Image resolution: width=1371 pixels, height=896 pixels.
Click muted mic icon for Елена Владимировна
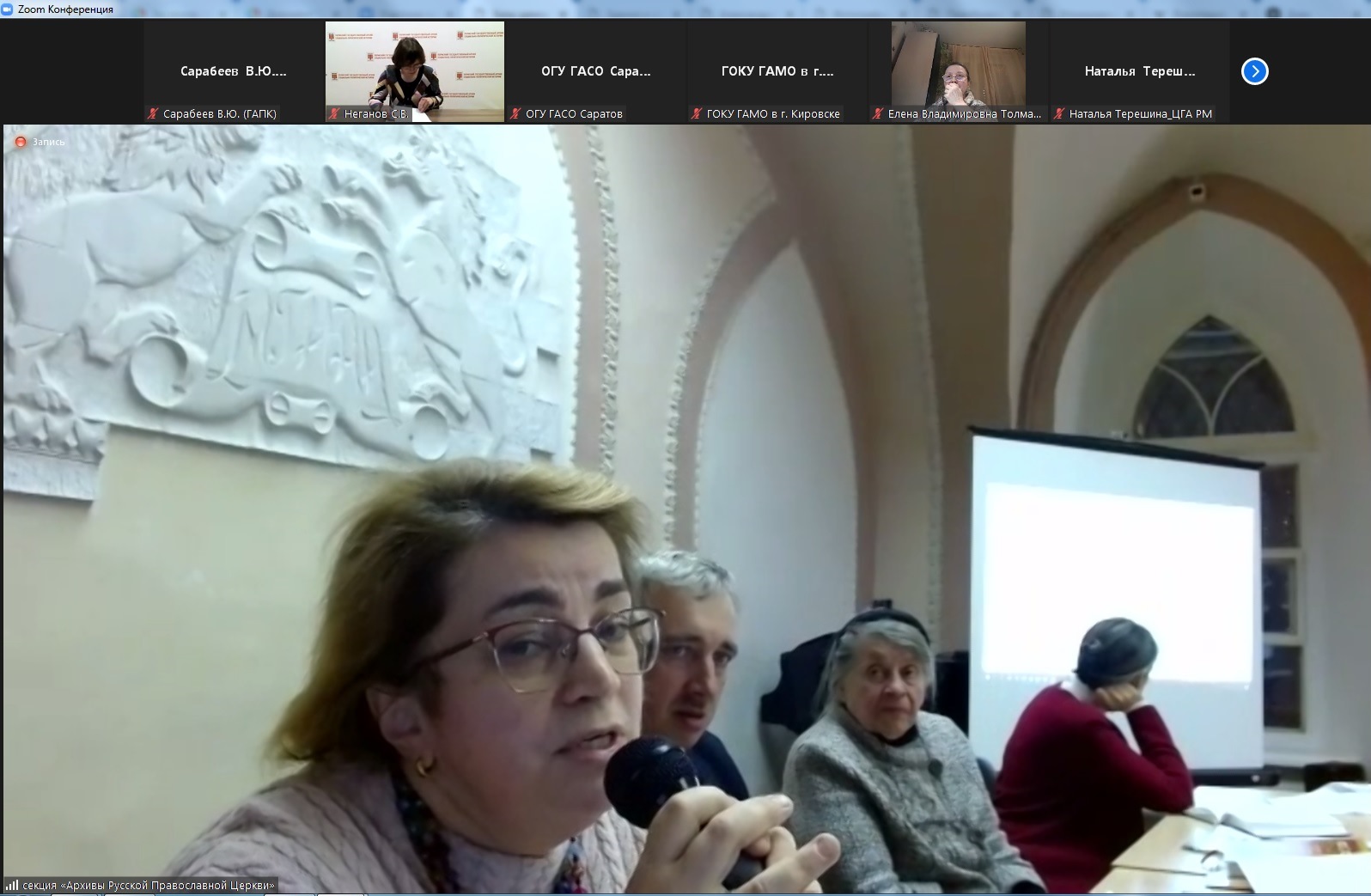[879, 113]
